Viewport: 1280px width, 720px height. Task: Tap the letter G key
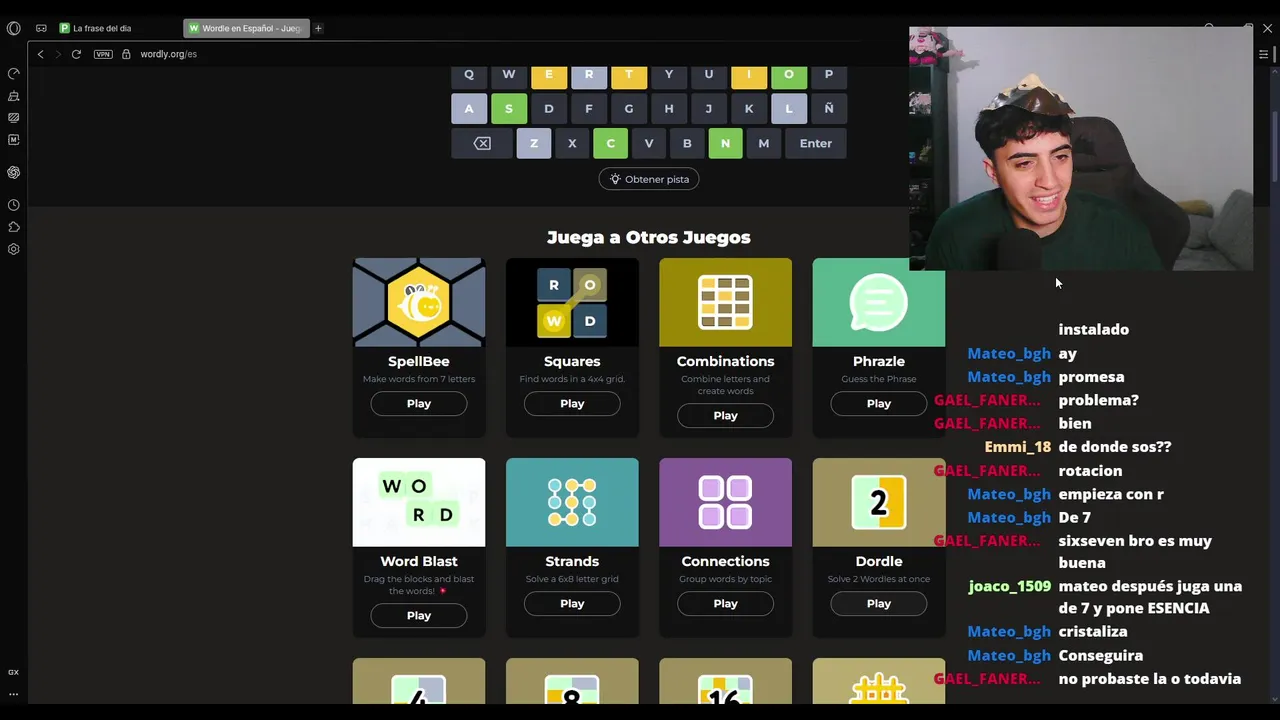(629, 108)
